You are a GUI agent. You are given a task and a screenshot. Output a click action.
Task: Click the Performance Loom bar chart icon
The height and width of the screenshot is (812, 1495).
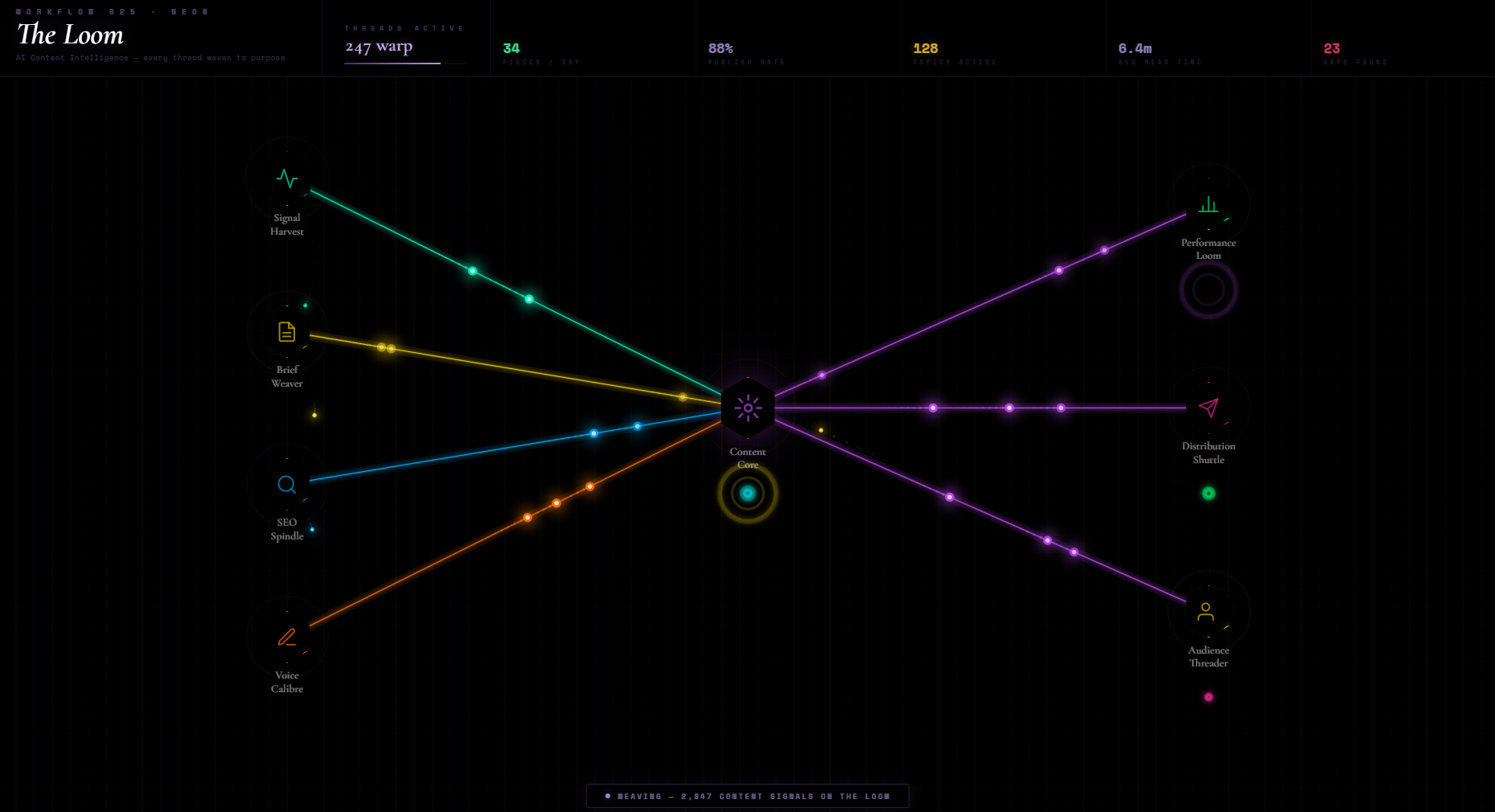pos(1209,205)
